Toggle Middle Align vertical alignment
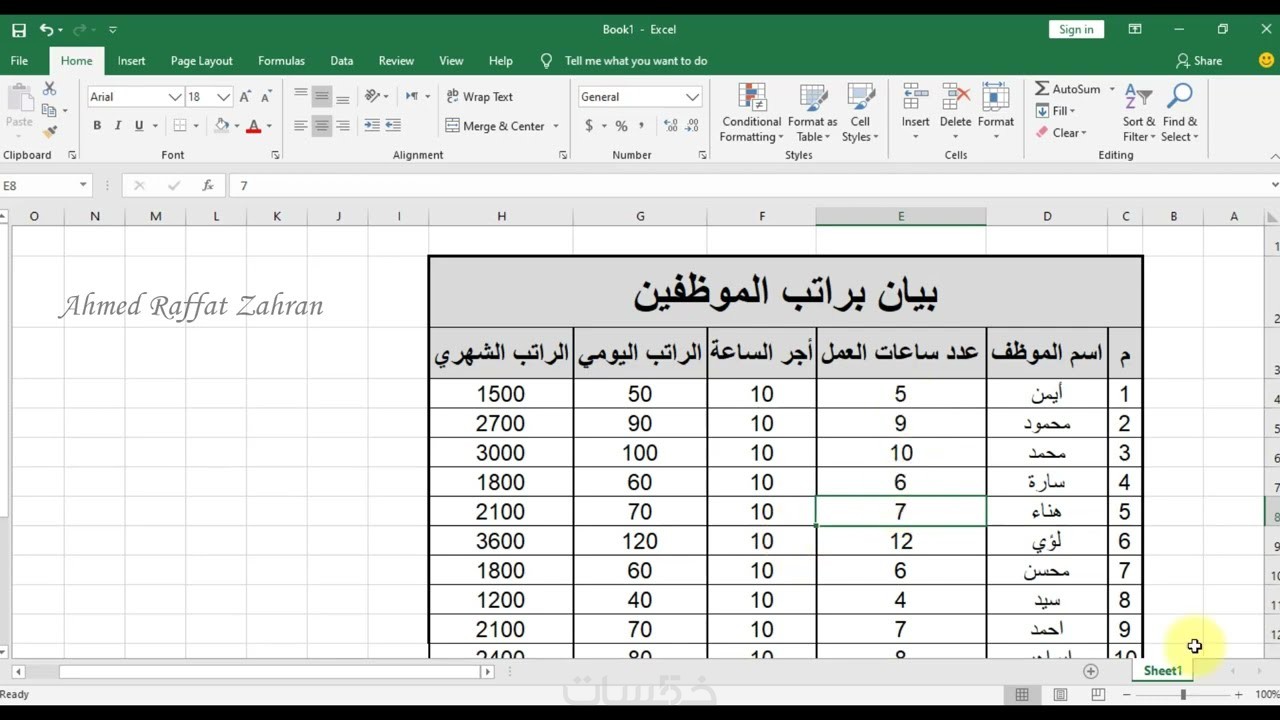This screenshot has width=1280, height=720. pos(321,97)
